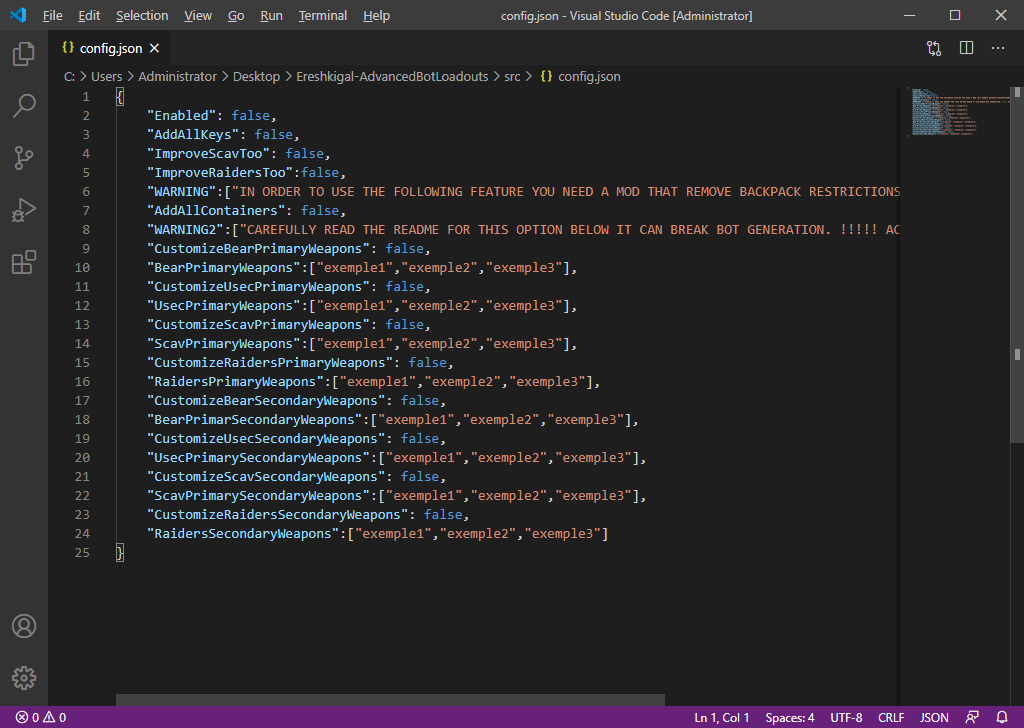1024x728 pixels.
Task: Click the "RaidersSecondaryWeapons" key on line 24
Action: (243, 533)
